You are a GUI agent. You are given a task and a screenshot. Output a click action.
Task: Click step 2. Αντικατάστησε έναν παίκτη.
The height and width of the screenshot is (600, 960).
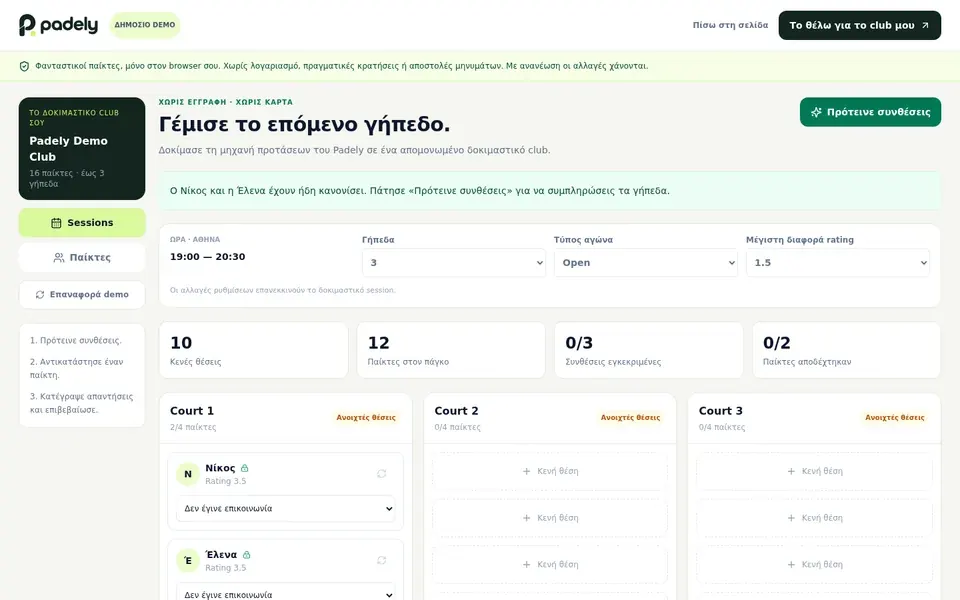[77, 369]
